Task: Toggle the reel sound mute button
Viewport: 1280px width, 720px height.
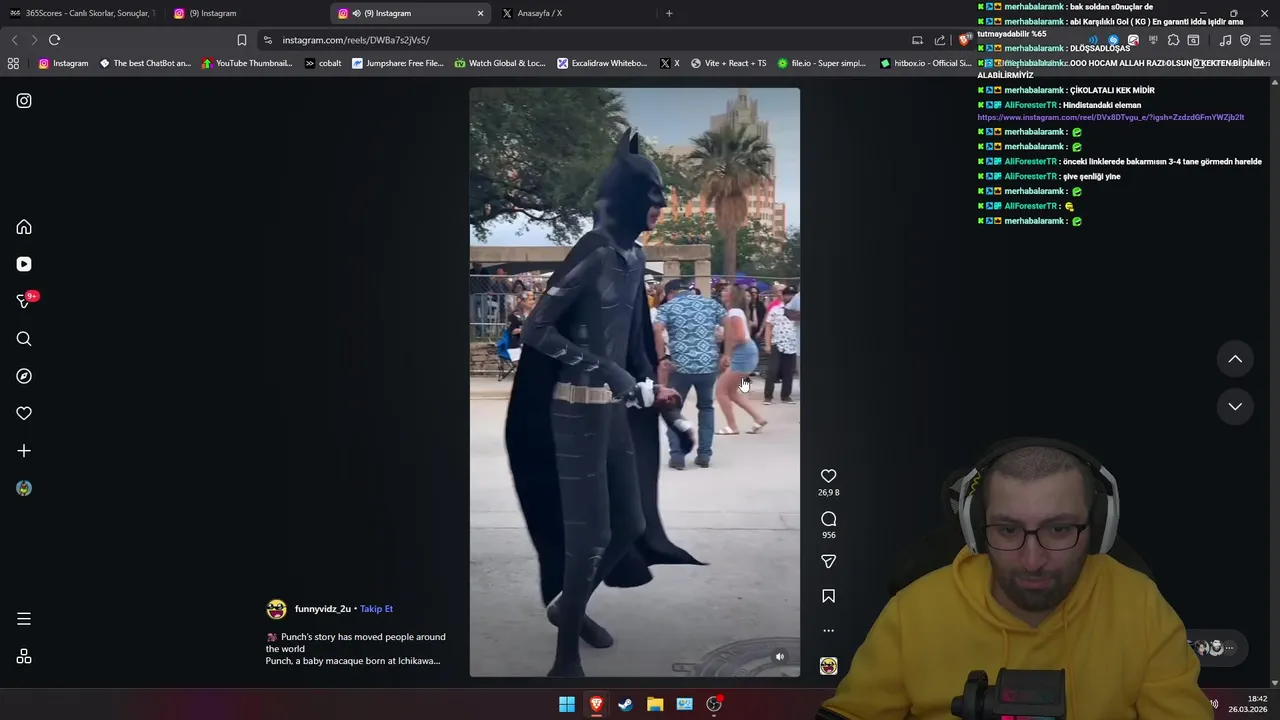Action: tap(780, 657)
